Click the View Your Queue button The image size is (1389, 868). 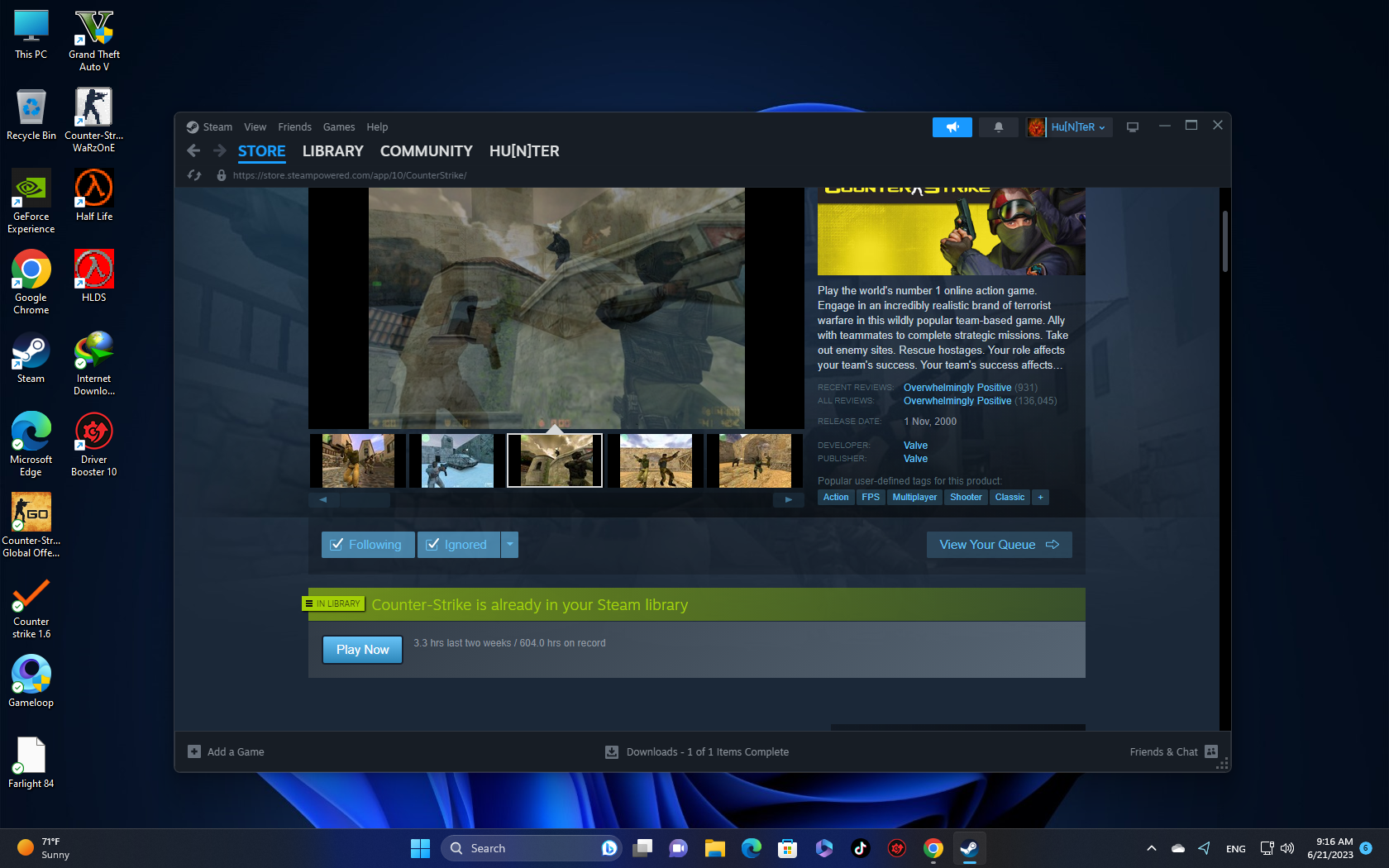click(999, 545)
